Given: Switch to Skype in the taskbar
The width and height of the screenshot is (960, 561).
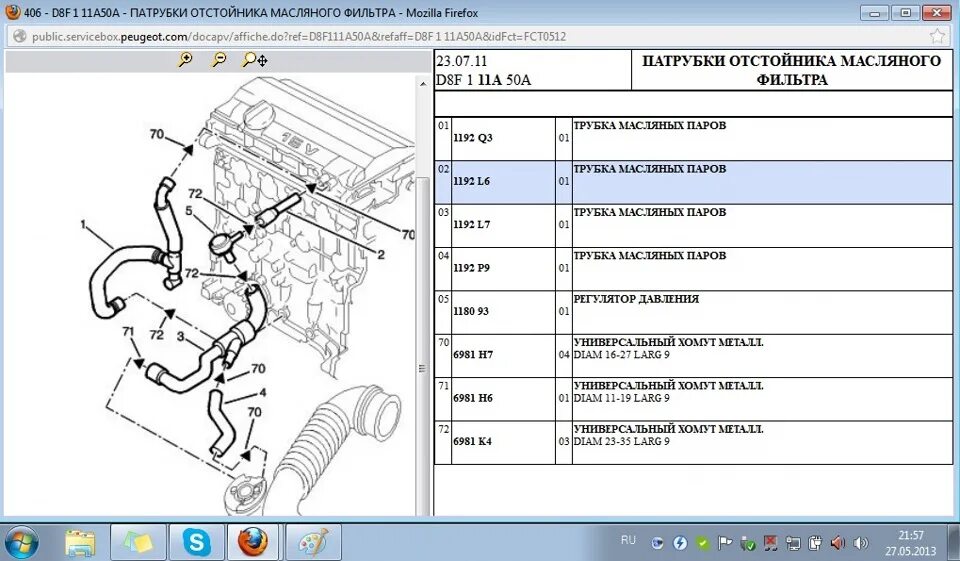Looking at the screenshot, I should click(197, 543).
